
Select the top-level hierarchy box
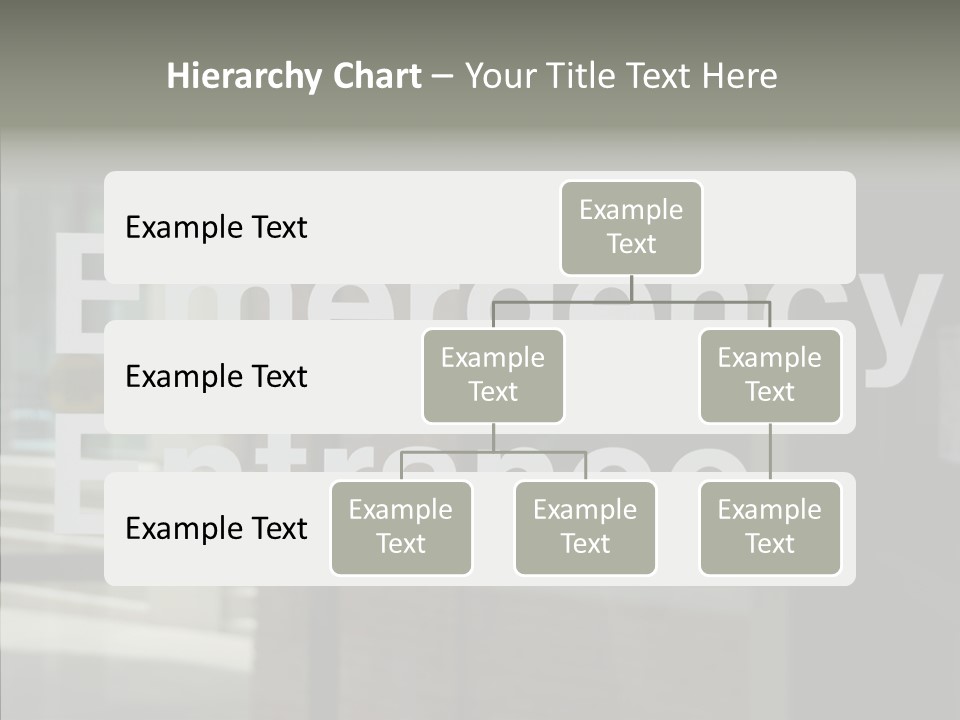[631, 228]
